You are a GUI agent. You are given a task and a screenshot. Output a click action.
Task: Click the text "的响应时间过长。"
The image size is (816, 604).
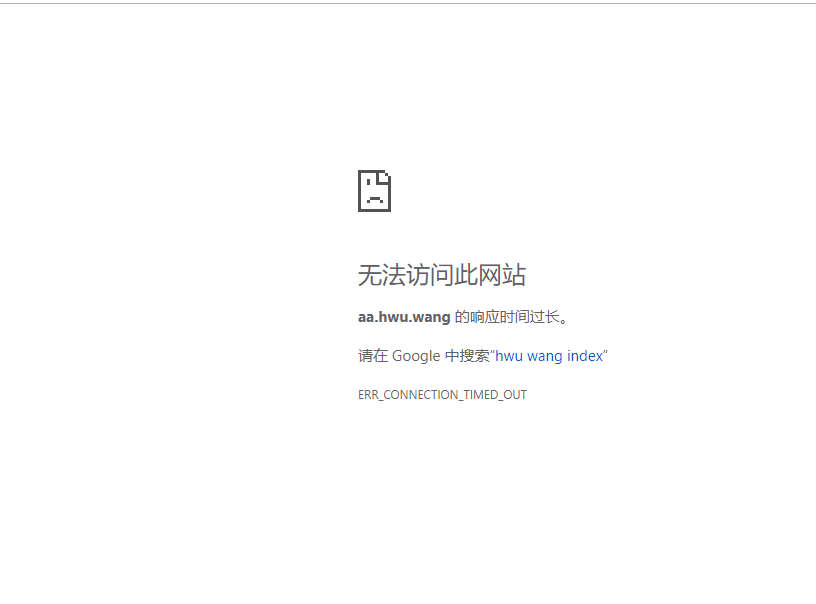click(x=512, y=317)
